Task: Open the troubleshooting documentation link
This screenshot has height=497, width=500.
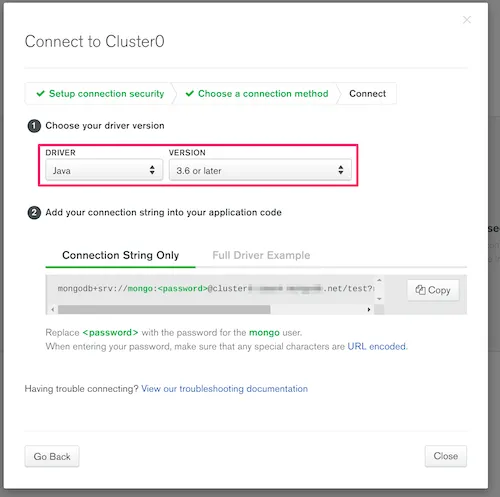Action: coord(224,389)
